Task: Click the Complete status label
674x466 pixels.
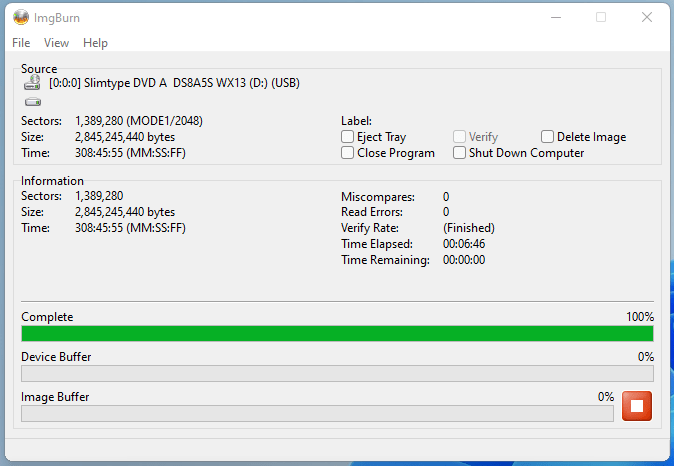Action: pyautogui.click(x=47, y=317)
